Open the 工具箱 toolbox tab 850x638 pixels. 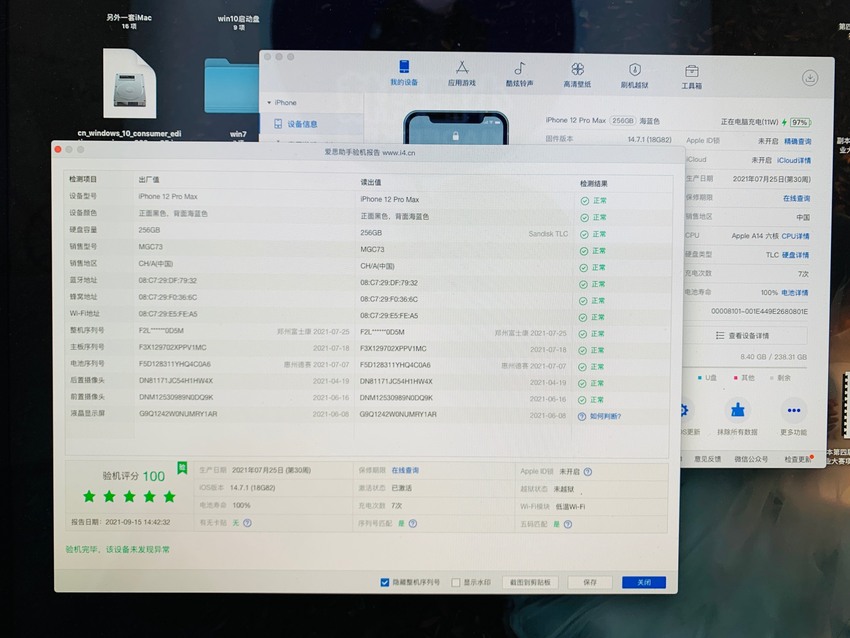[691, 76]
